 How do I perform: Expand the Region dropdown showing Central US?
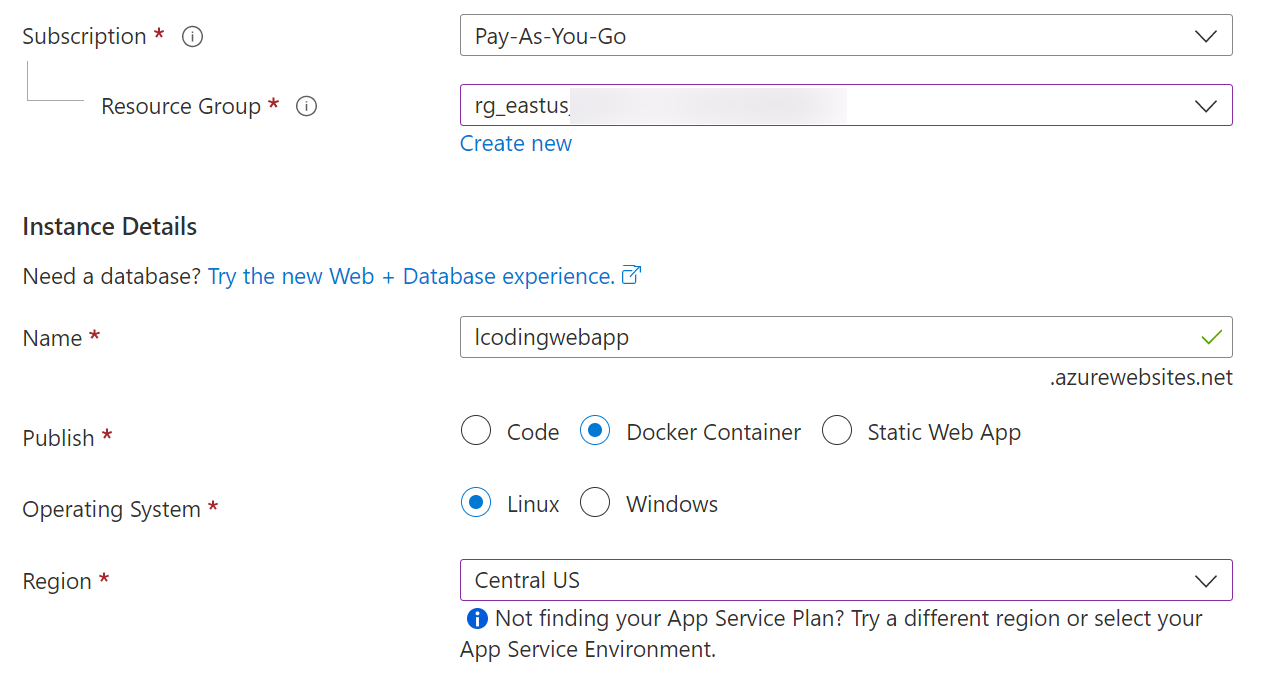(x=1206, y=580)
